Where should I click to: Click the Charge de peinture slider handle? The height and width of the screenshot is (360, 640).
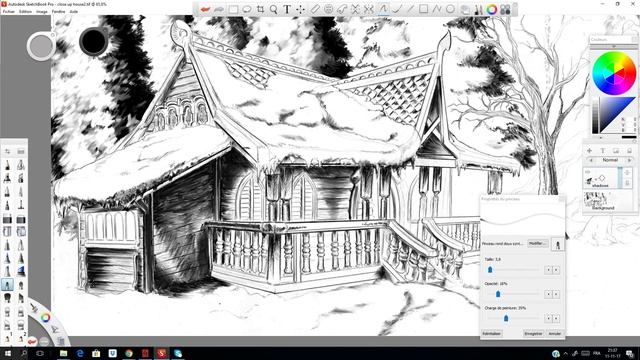(506, 318)
